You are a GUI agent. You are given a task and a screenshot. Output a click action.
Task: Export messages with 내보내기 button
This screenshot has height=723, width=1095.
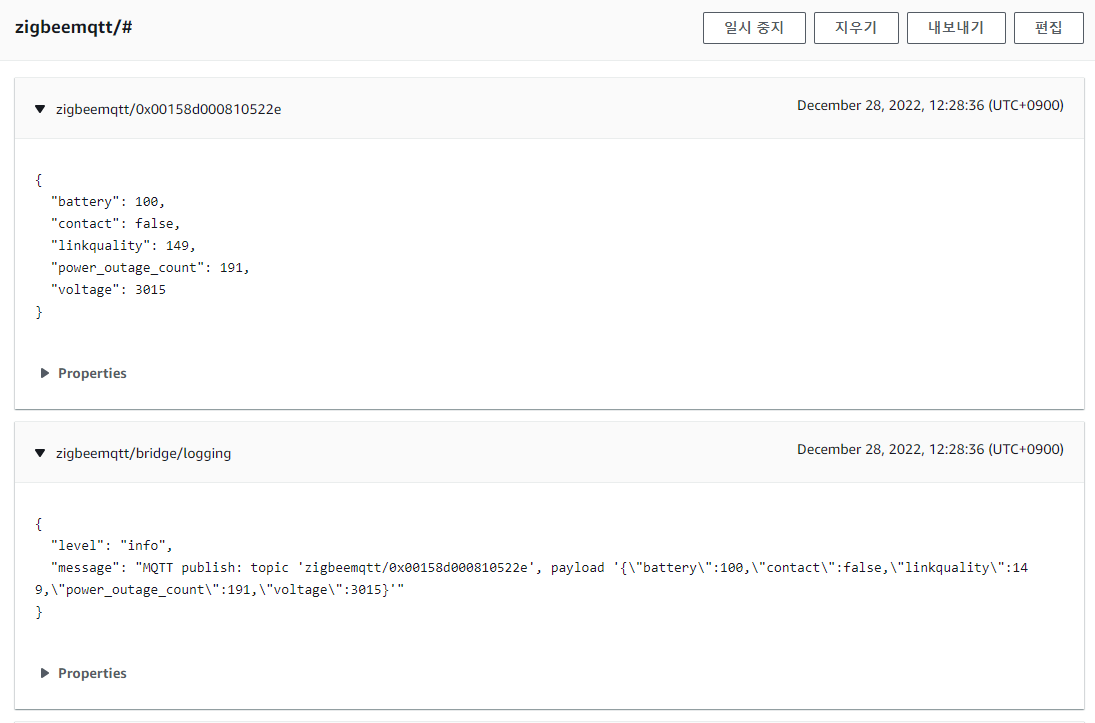pos(956,28)
